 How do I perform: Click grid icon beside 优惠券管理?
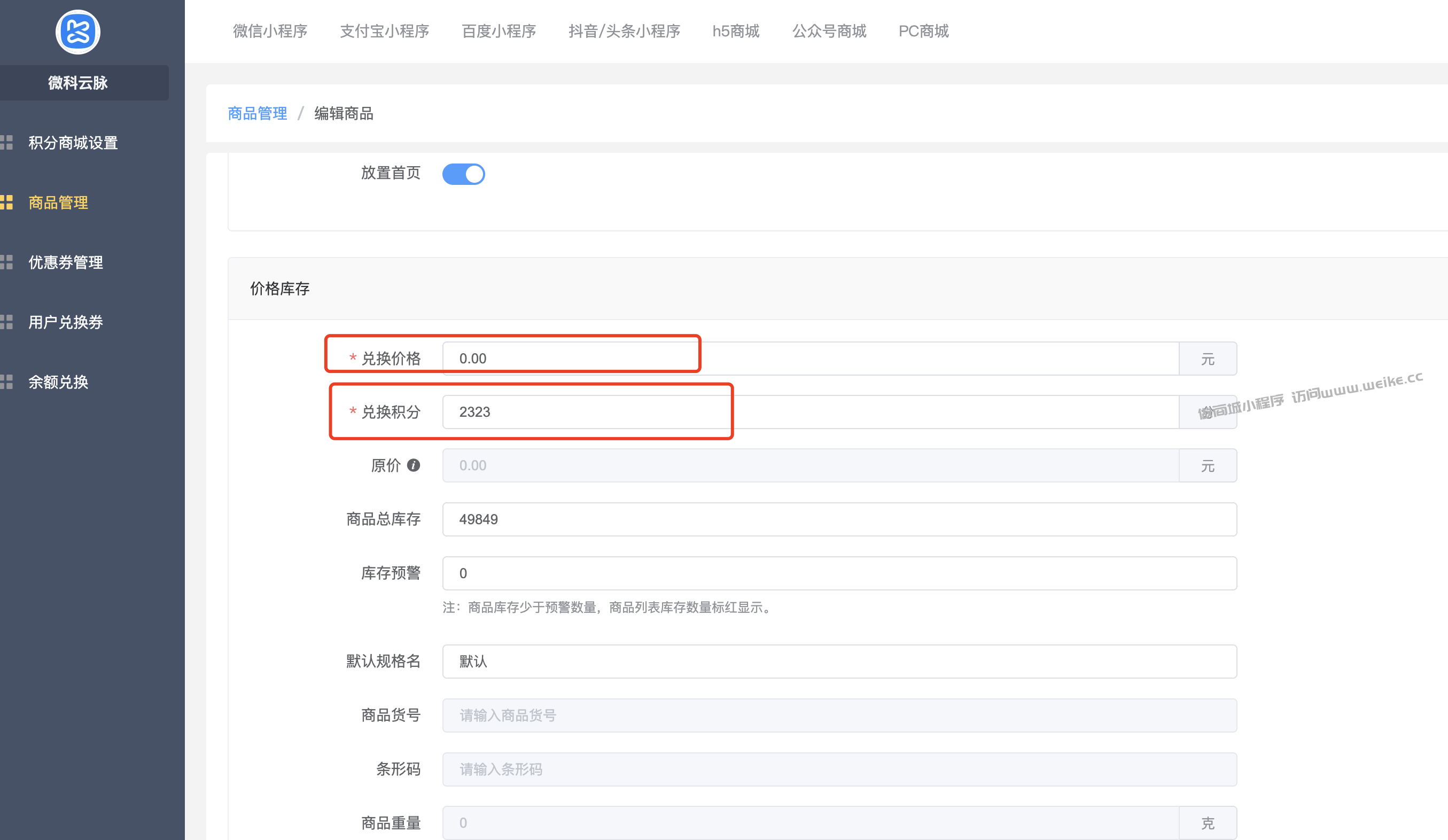pos(6,262)
